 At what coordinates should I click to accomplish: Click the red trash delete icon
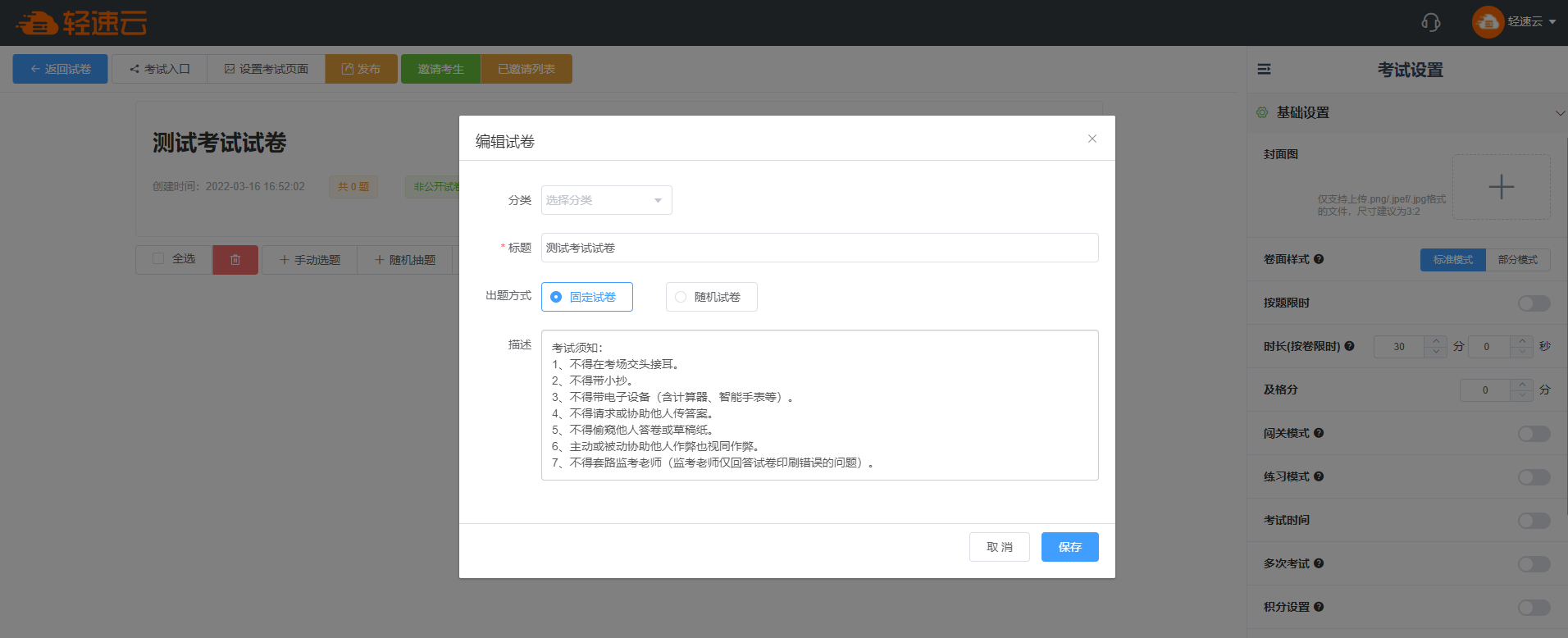[235, 260]
